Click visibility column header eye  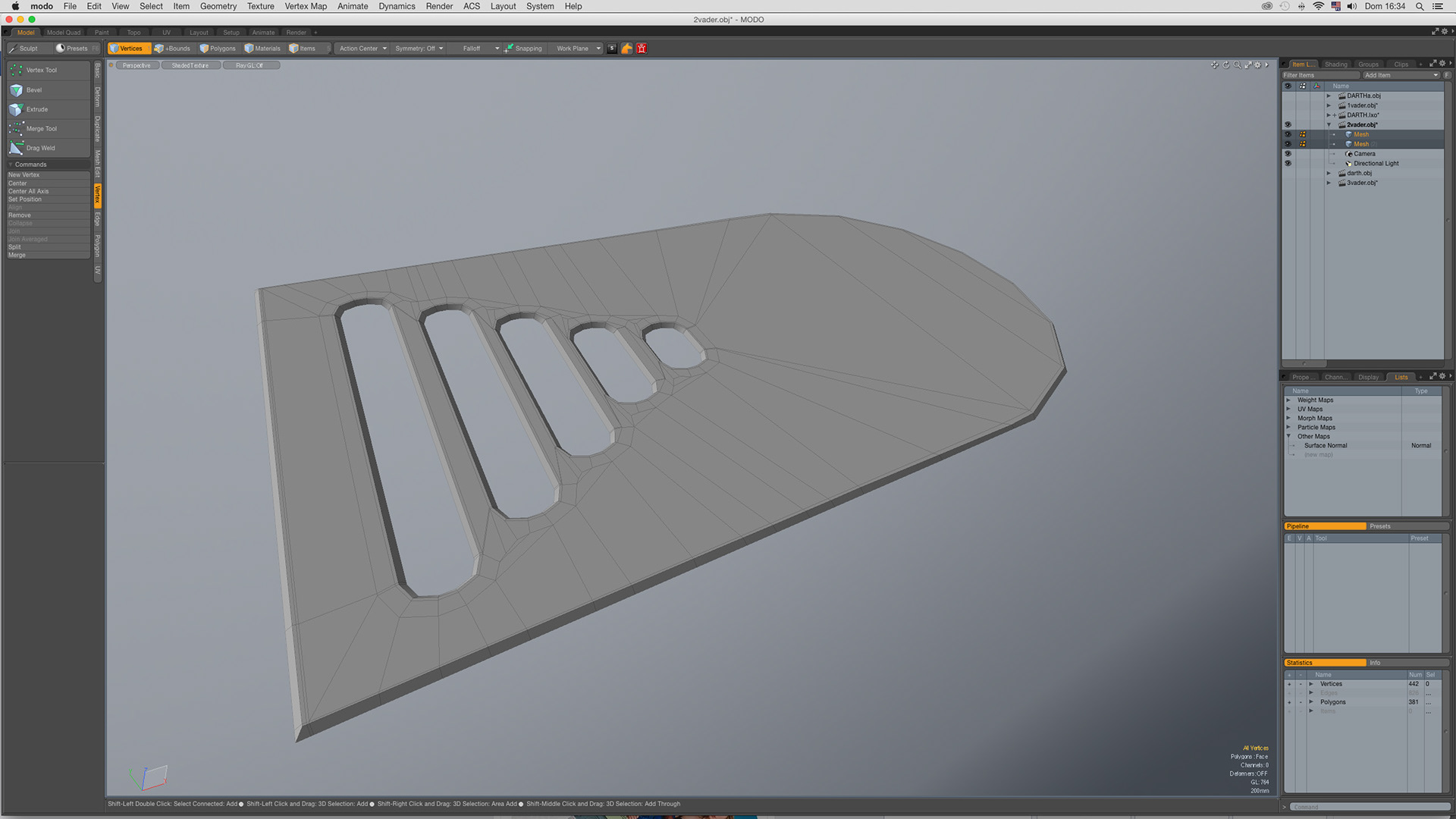point(1288,86)
